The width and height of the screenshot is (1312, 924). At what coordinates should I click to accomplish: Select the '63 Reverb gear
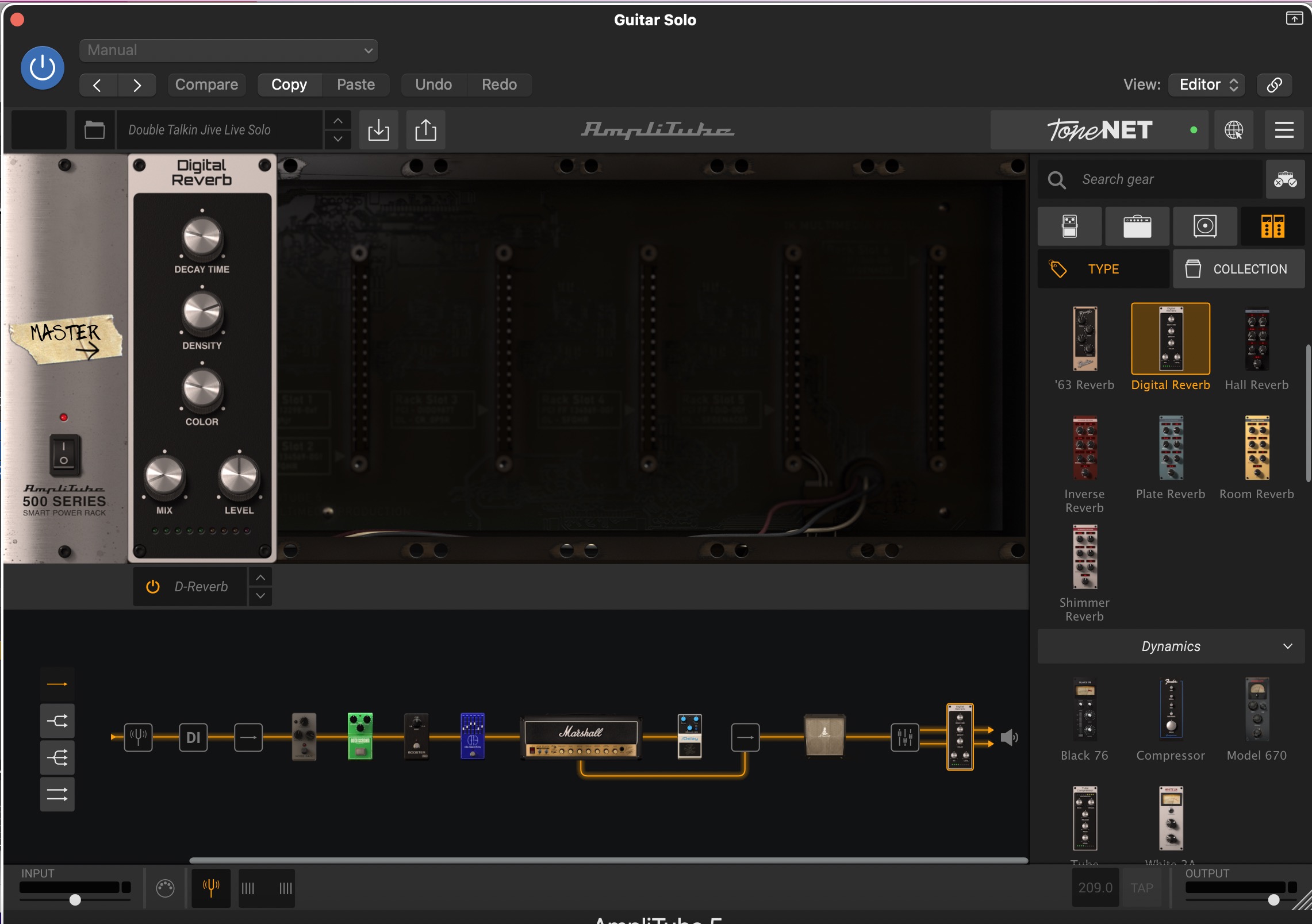click(1084, 348)
